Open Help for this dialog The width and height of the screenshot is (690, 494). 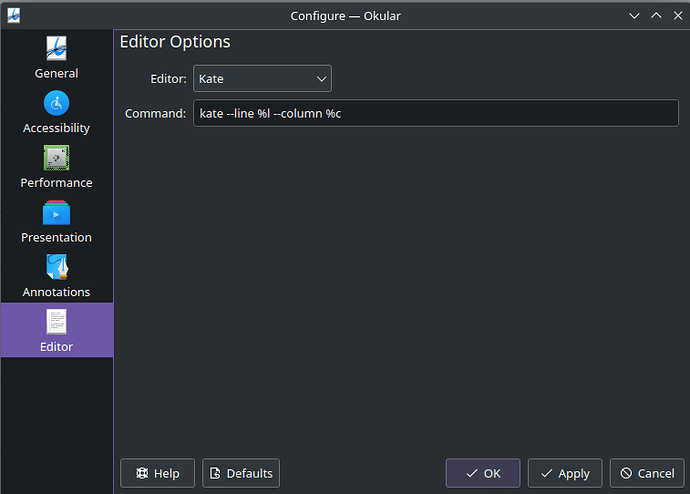158,473
